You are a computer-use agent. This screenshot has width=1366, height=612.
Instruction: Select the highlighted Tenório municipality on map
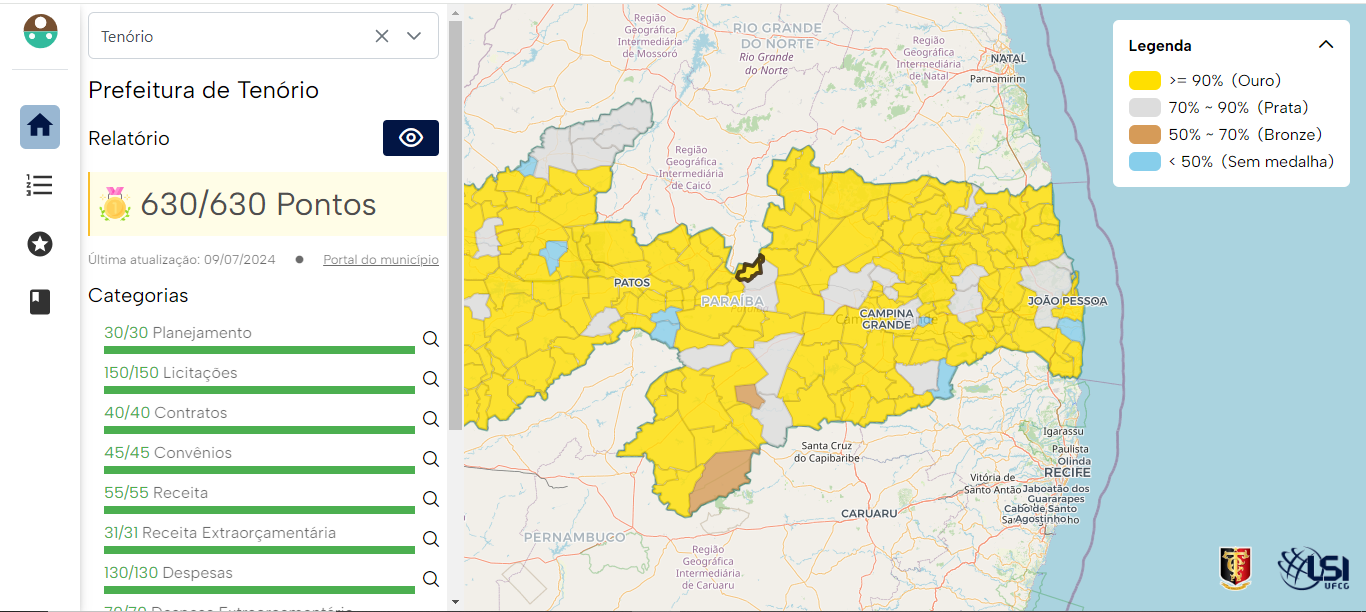point(751,269)
